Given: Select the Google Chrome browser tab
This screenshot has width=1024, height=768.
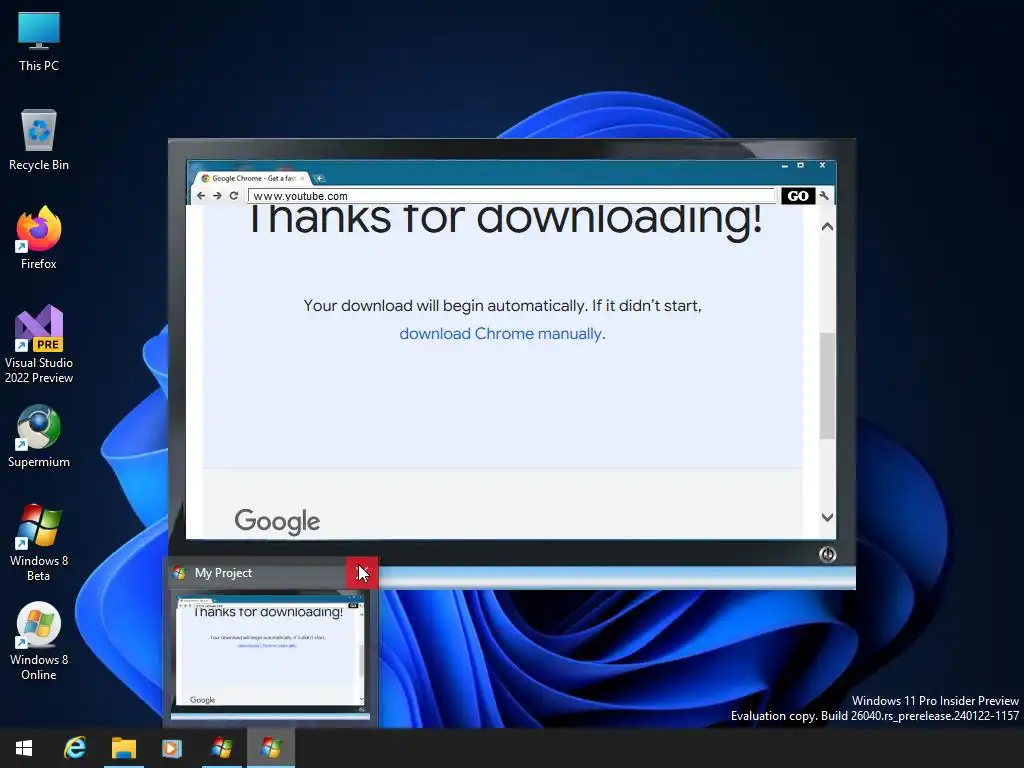Looking at the screenshot, I should coord(253,178).
